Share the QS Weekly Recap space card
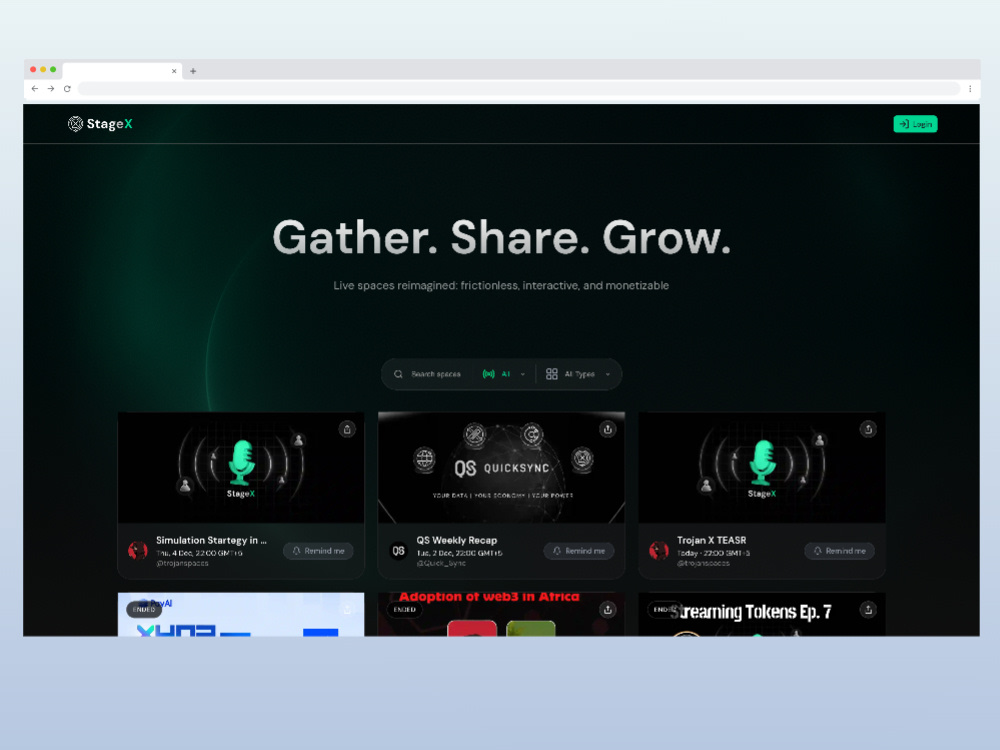Screen dimensions: 1000x750 608,429
